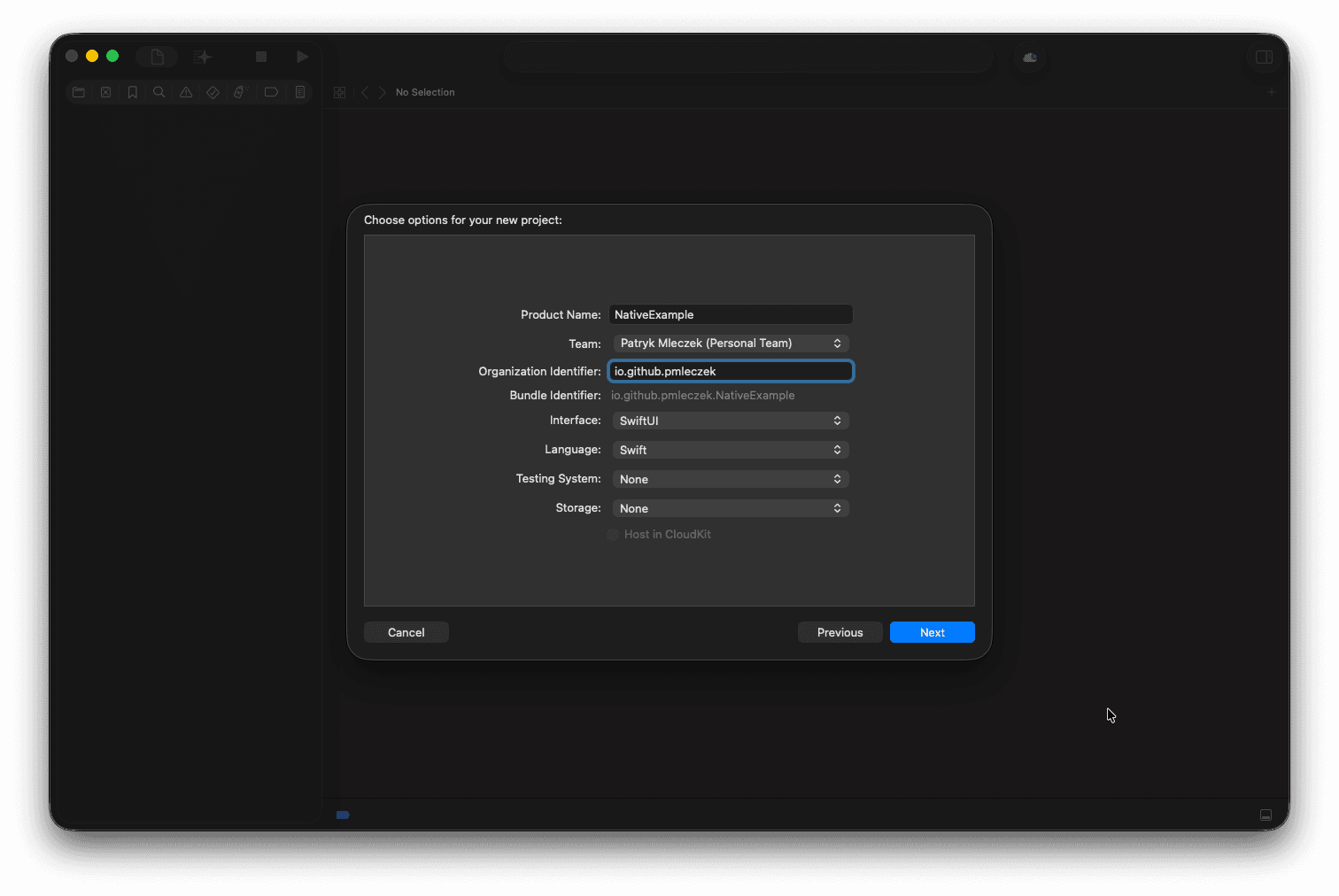Open the Test navigator checkmark diamond

point(213,92)
